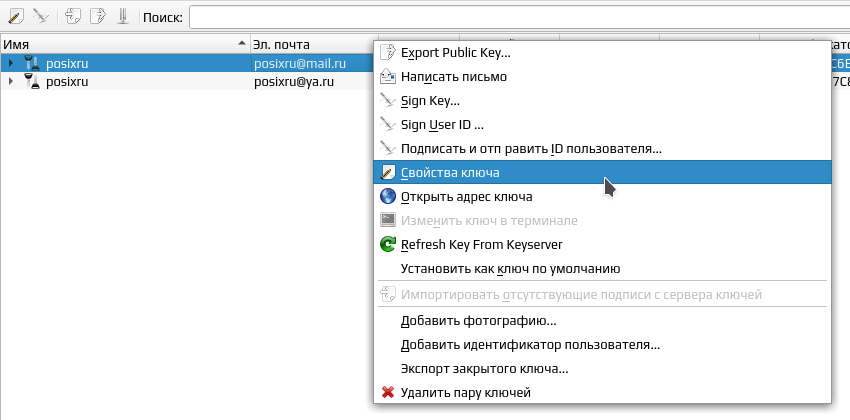This screenshot has height=420, width=850.
Task: Select Sign Key… menu entry
Action: (x=602, y=101)
